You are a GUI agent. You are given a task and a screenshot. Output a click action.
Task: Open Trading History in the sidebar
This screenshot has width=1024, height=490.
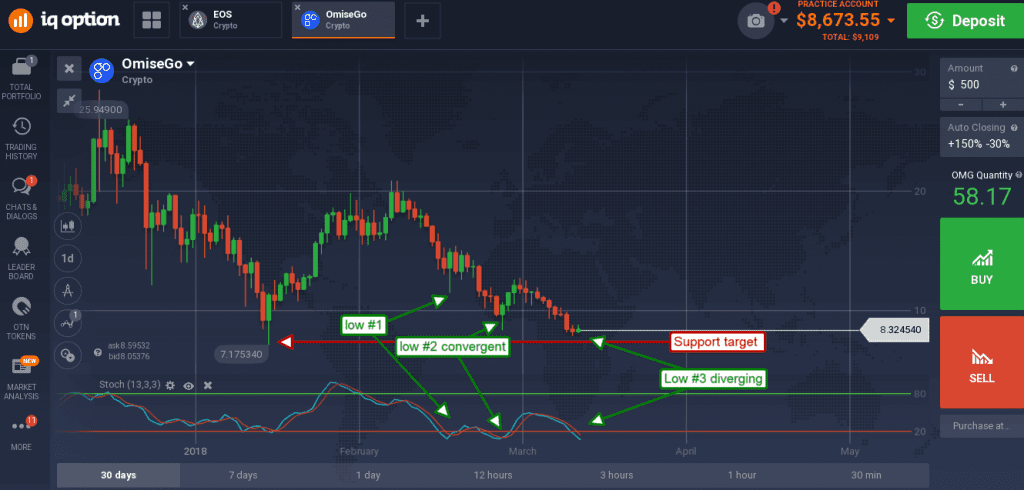click(x=23, y=139)
